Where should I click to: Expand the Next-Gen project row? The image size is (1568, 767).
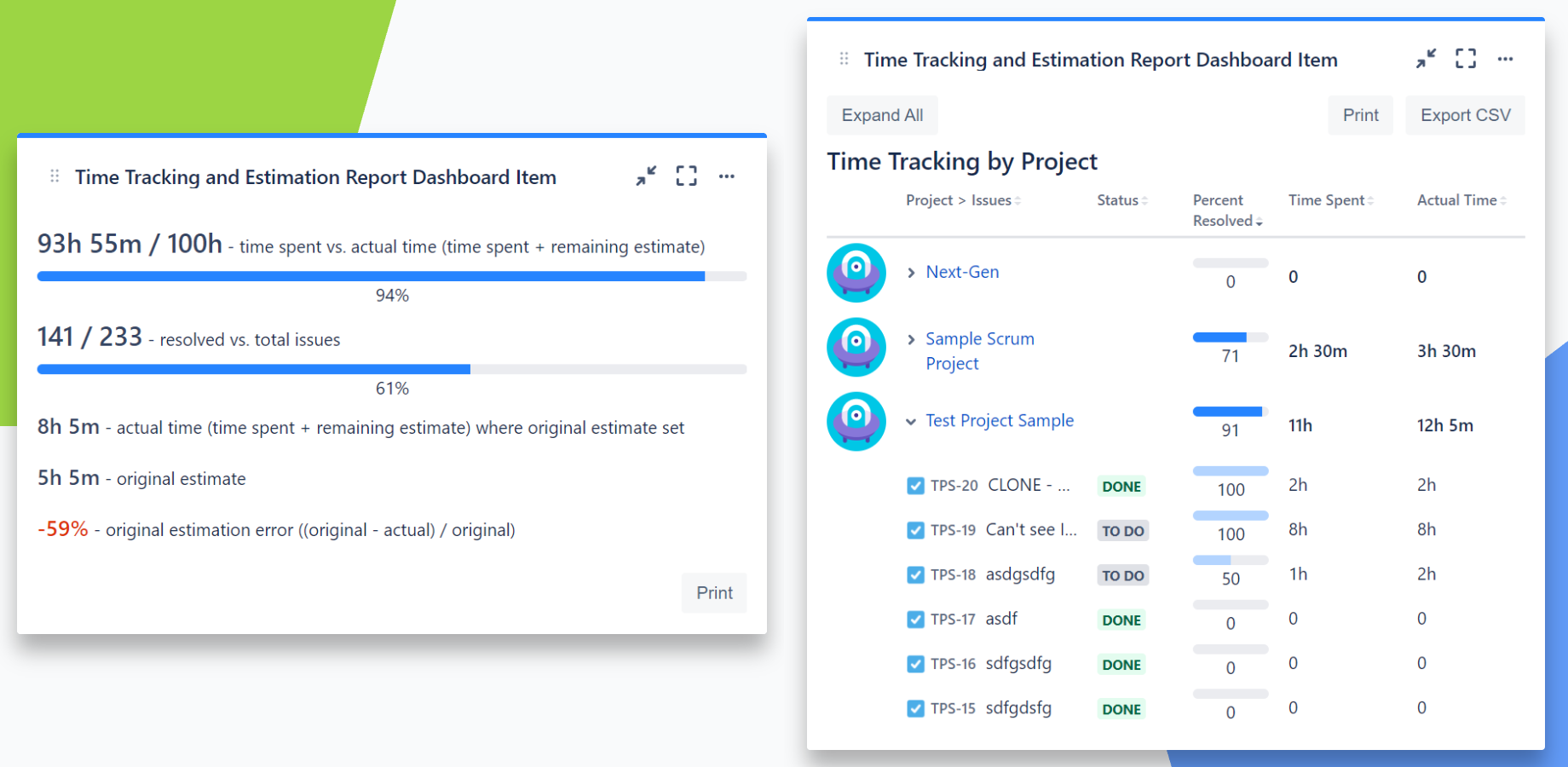(x=910, y=272)
